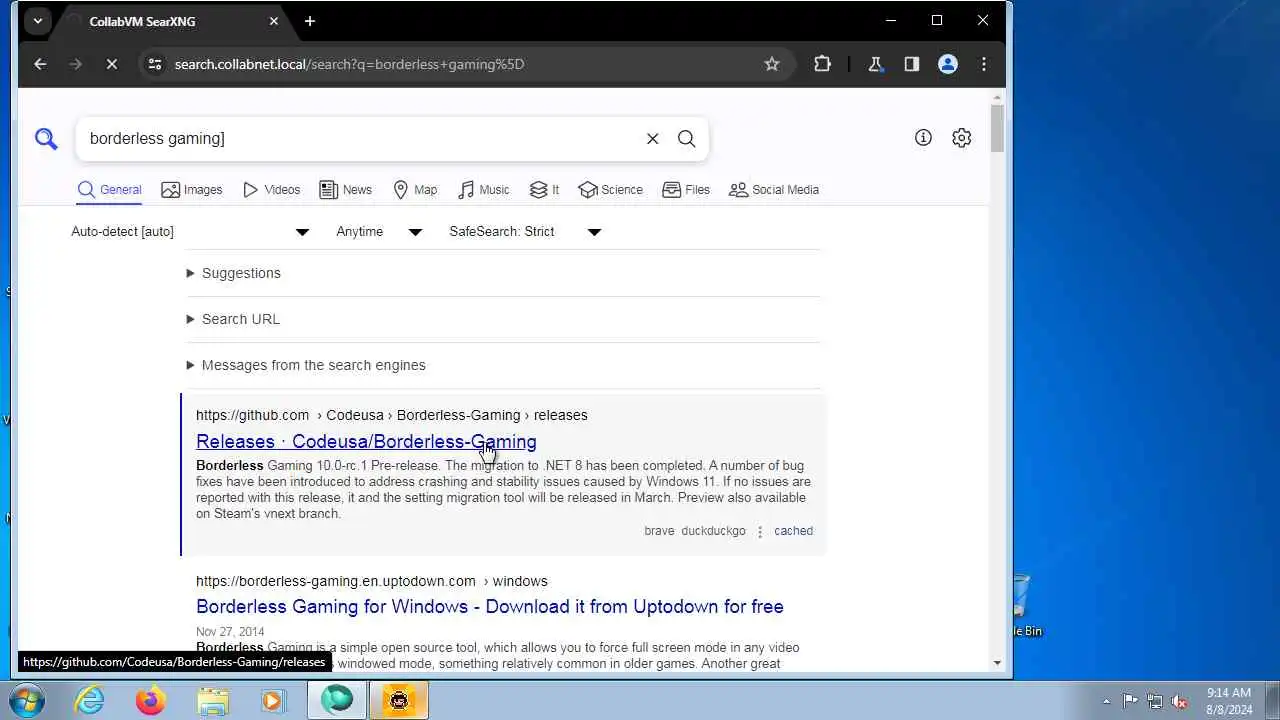Close the CollabVM SearXNG tab
This screenshot has width=1280, height=720.
(274, 21)
